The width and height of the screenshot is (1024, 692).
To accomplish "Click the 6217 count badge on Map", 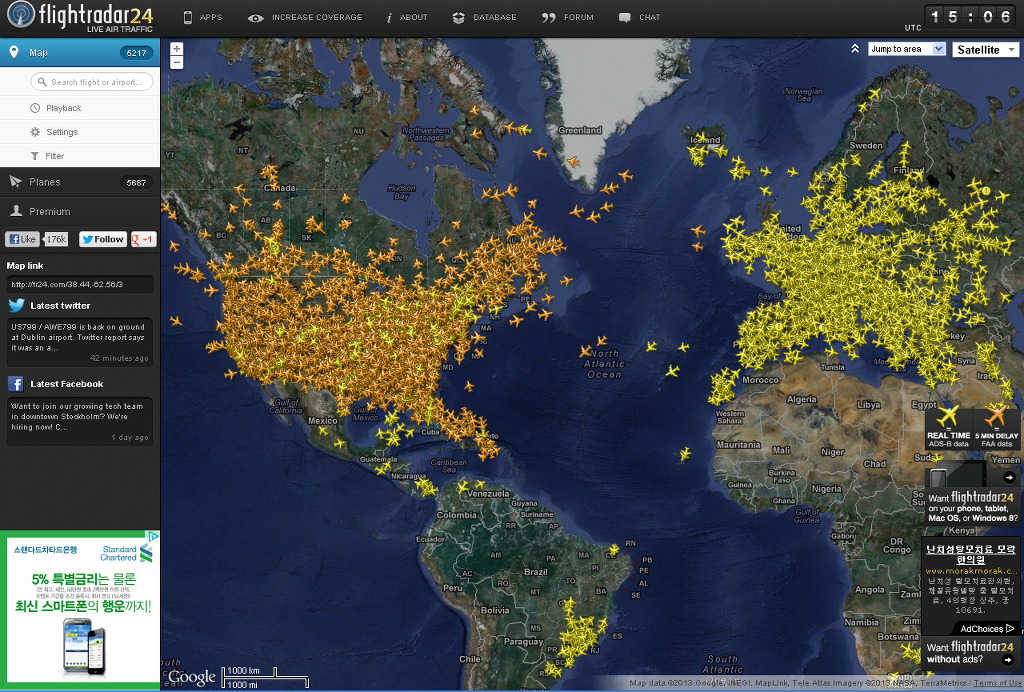I will point(136,53).
